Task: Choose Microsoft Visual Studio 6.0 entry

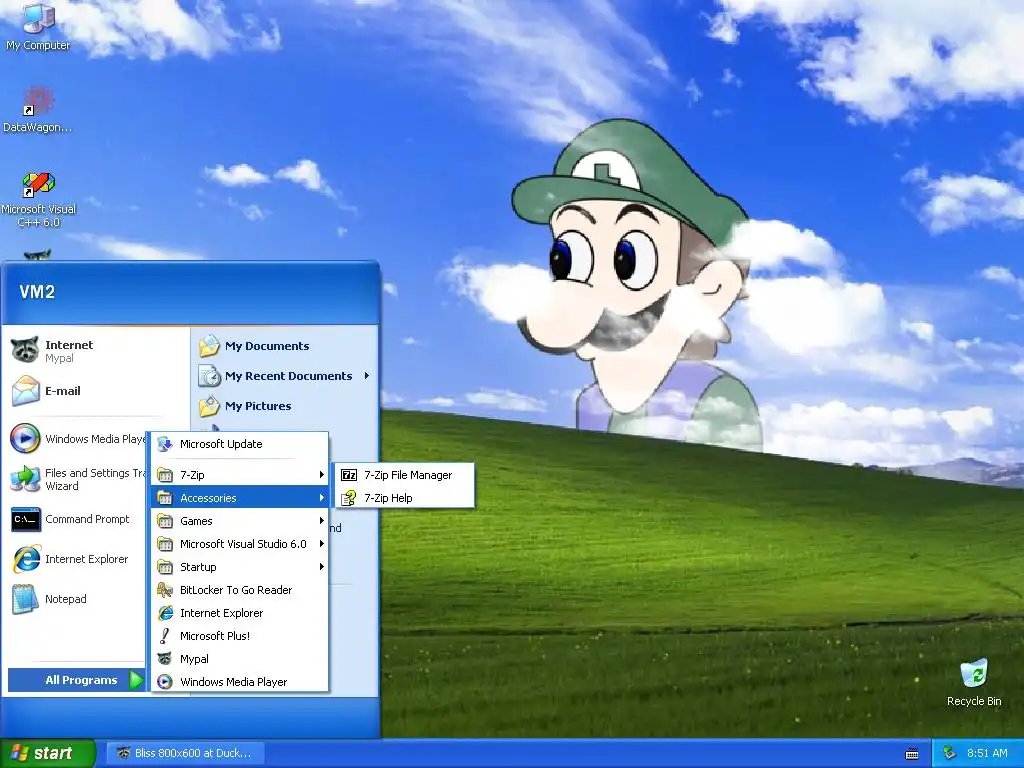Action: point(239,543)
